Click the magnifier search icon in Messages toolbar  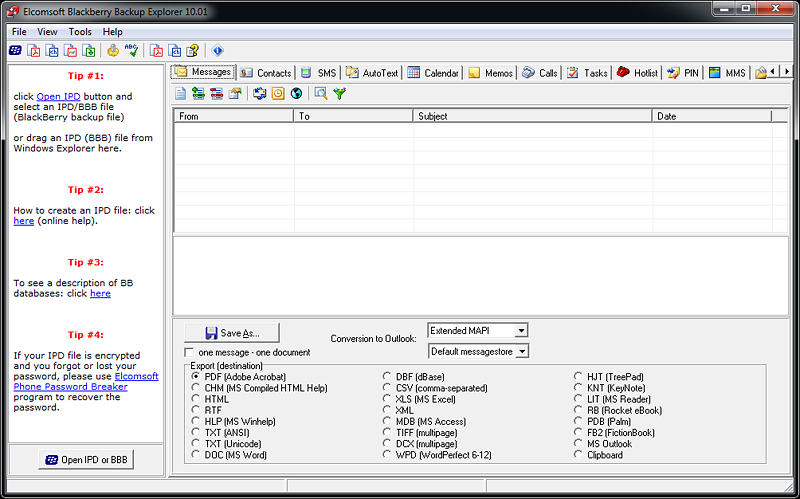[x=321, y=94]
